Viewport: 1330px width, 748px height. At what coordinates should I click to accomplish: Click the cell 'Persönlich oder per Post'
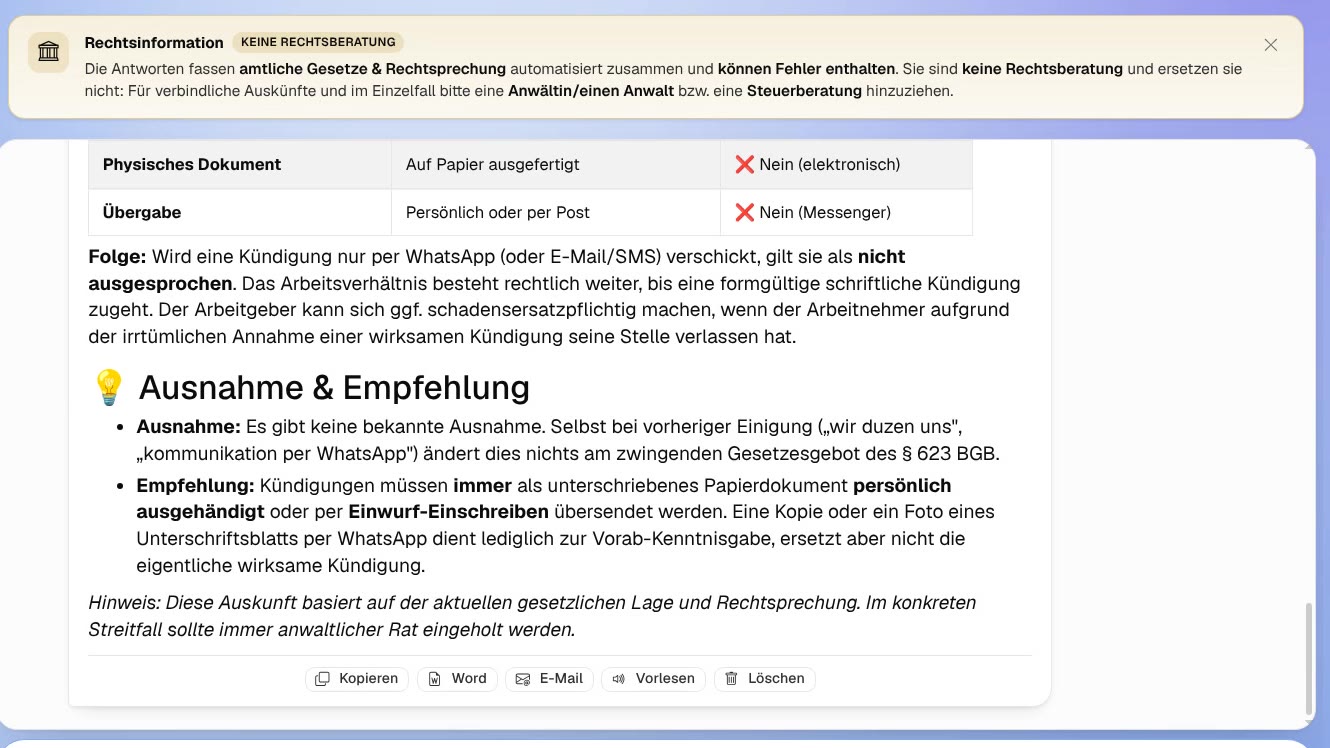(556, 212)
